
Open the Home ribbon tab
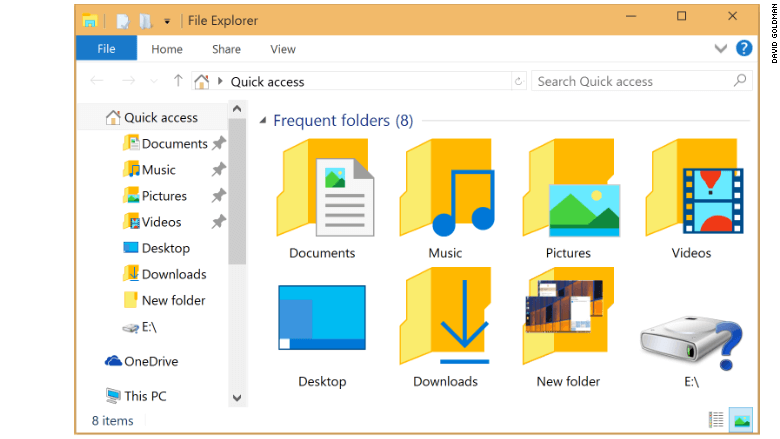pos(167,49)
